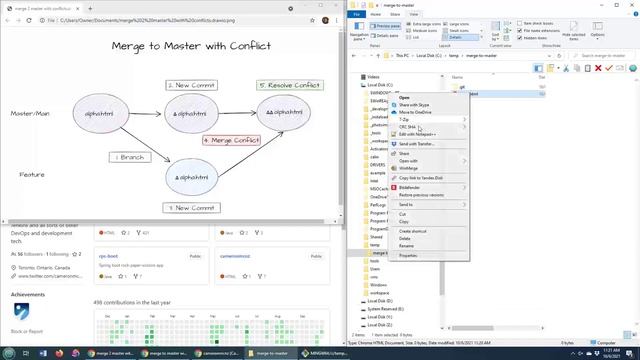Go up one folder level in Explorer
The width and height of the screenshot is (640, 360).
[x=378, y=56]
